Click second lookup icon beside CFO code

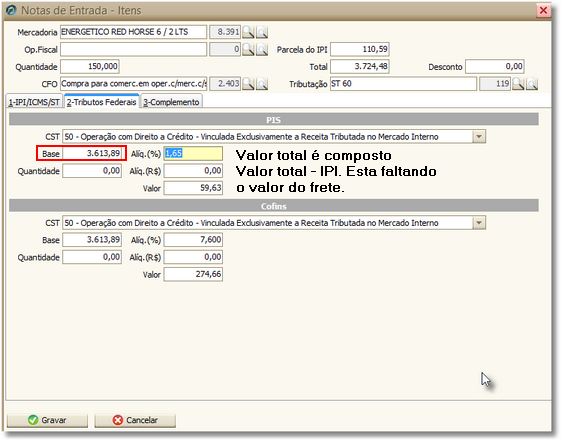pyautogui.click(x=262, y=84)
